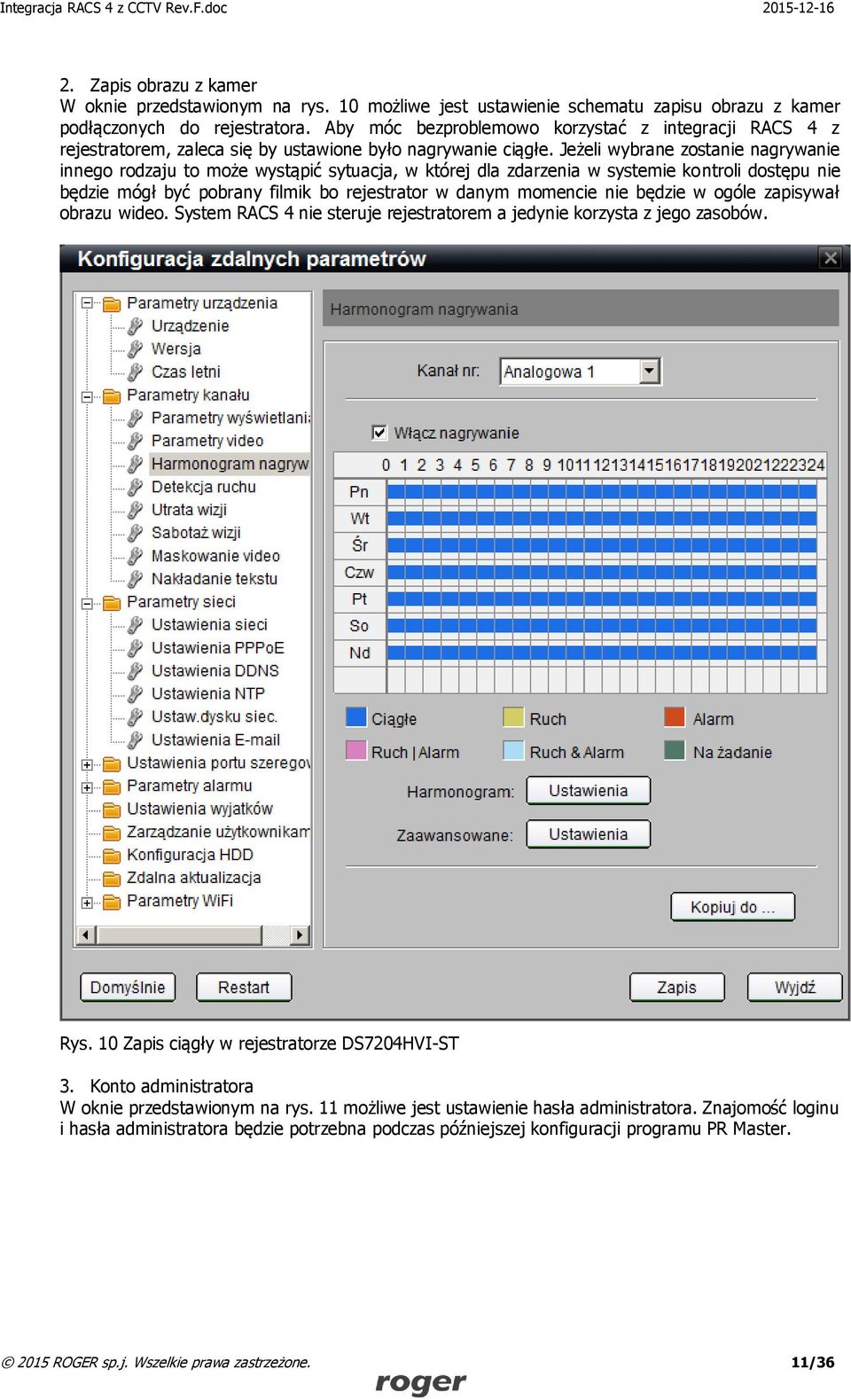Viewport: 851px width, 1400px height.
Task: Toggle the Włącz nagrywanie checkbox
Action: (379, 433)
